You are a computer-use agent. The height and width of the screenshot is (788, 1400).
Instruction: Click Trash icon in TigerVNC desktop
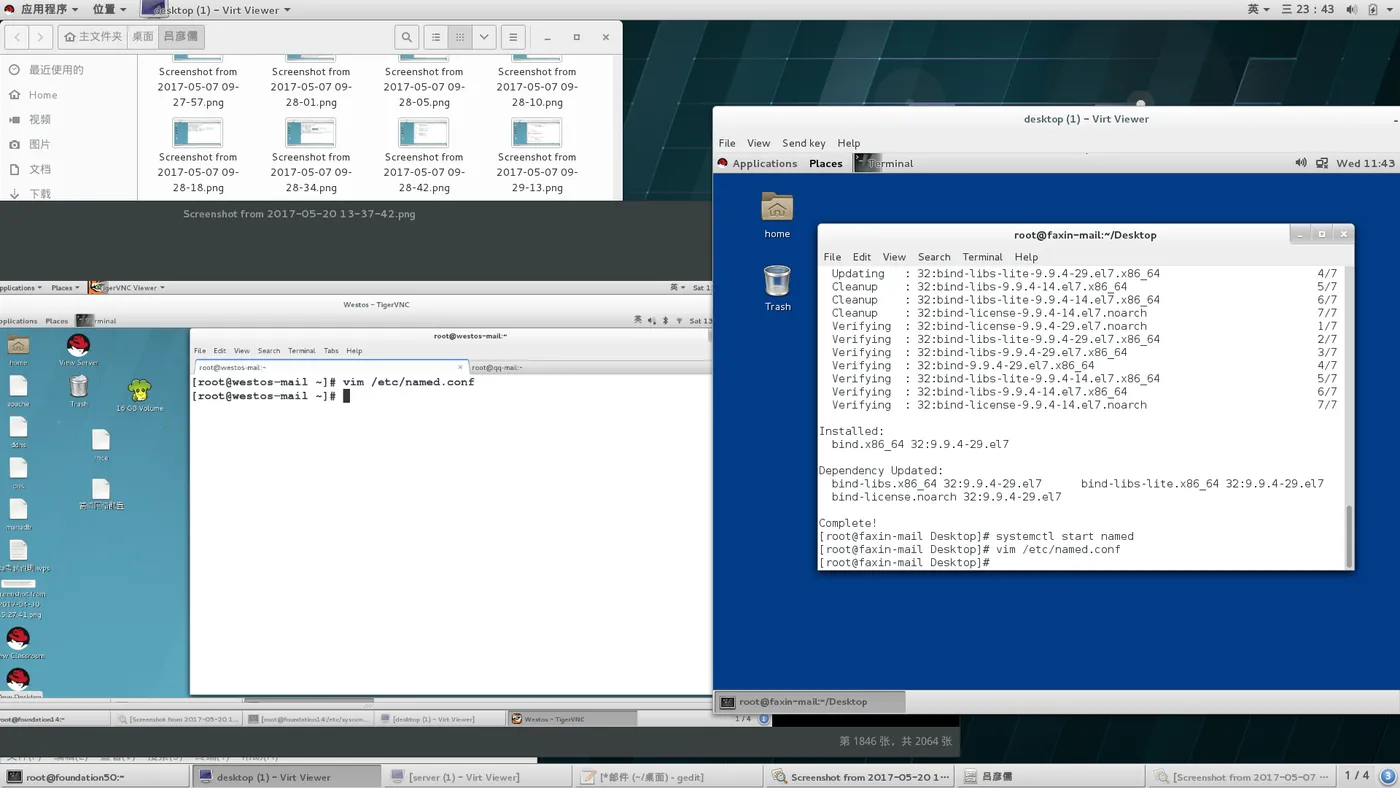coord(78,390)
